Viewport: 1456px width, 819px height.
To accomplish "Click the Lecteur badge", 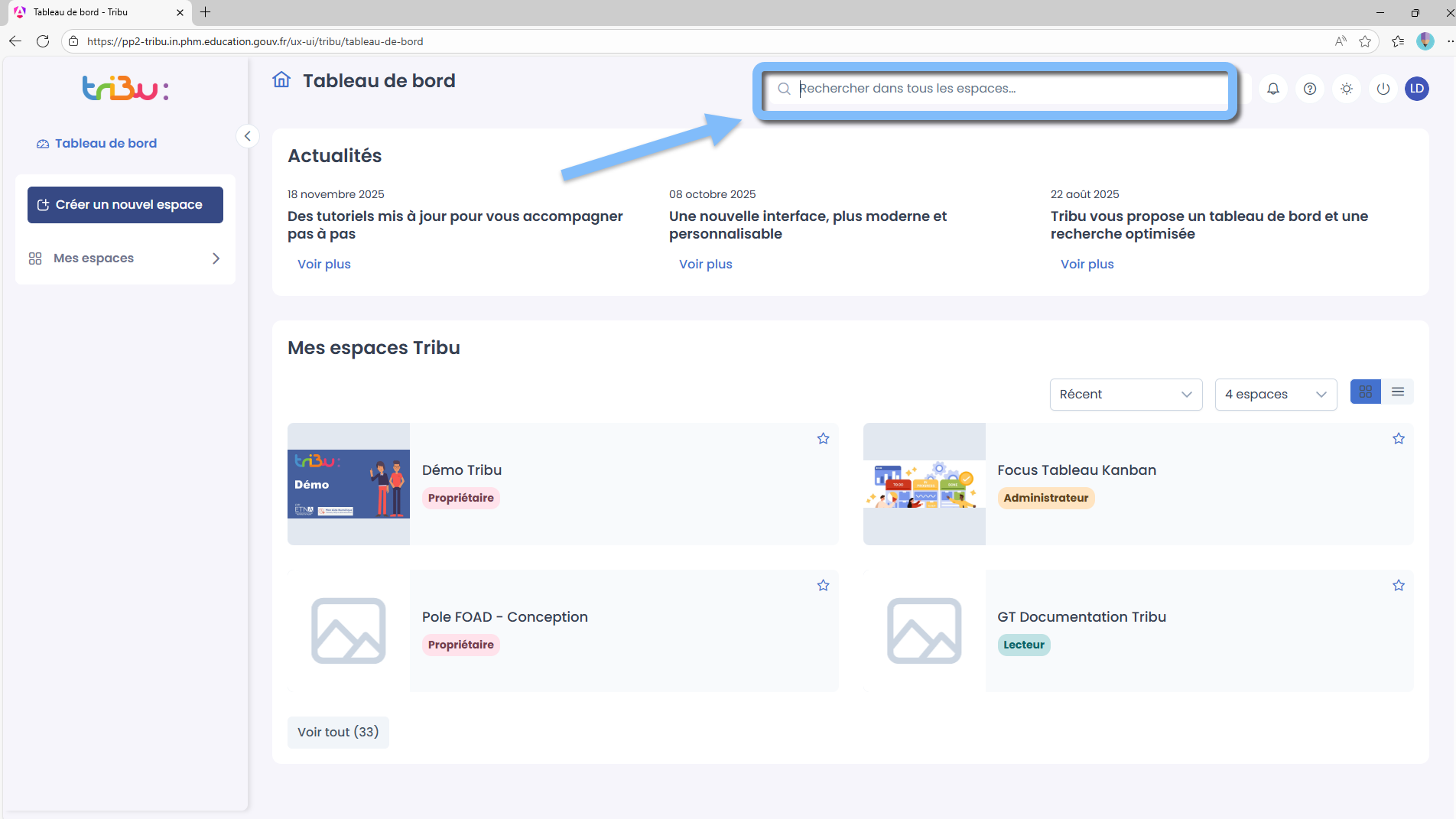I will tap(1024, 645).
